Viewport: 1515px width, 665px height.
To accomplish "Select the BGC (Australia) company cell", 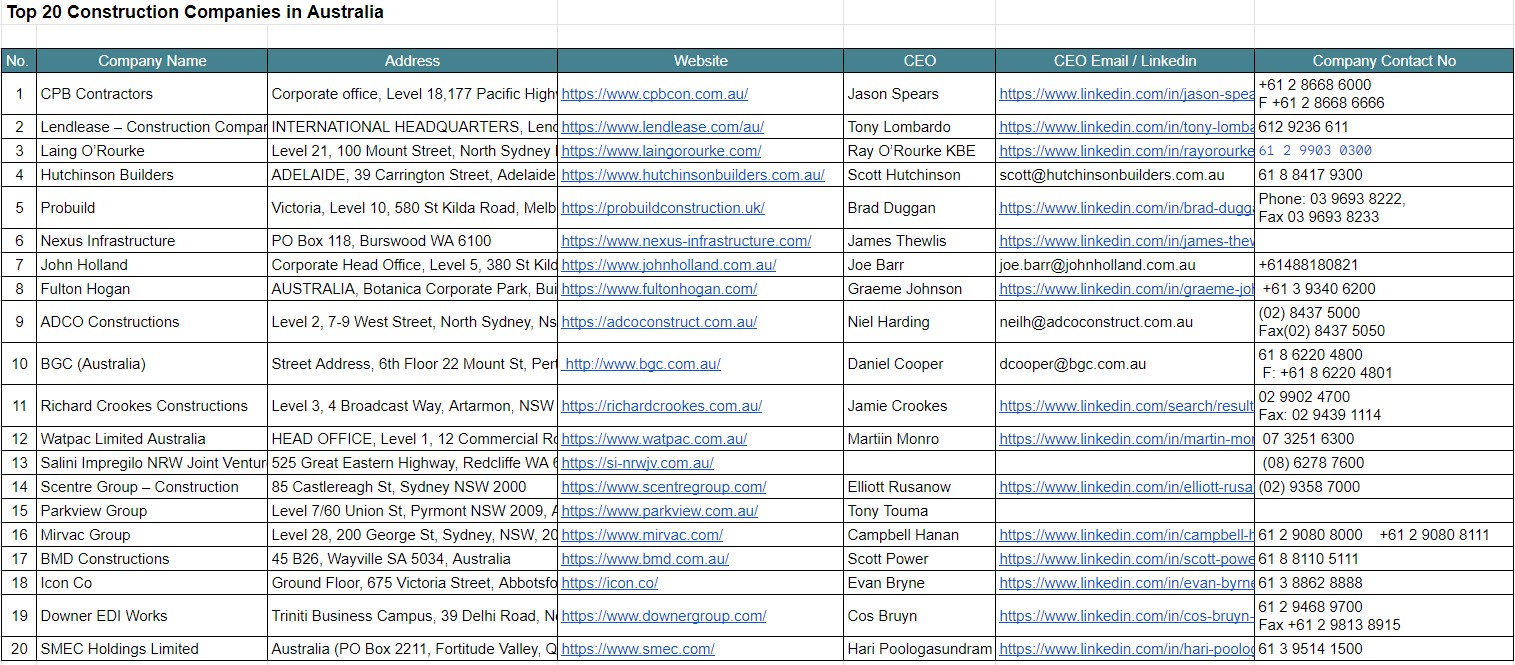I will pyautogui.click(x=152, y=364).
